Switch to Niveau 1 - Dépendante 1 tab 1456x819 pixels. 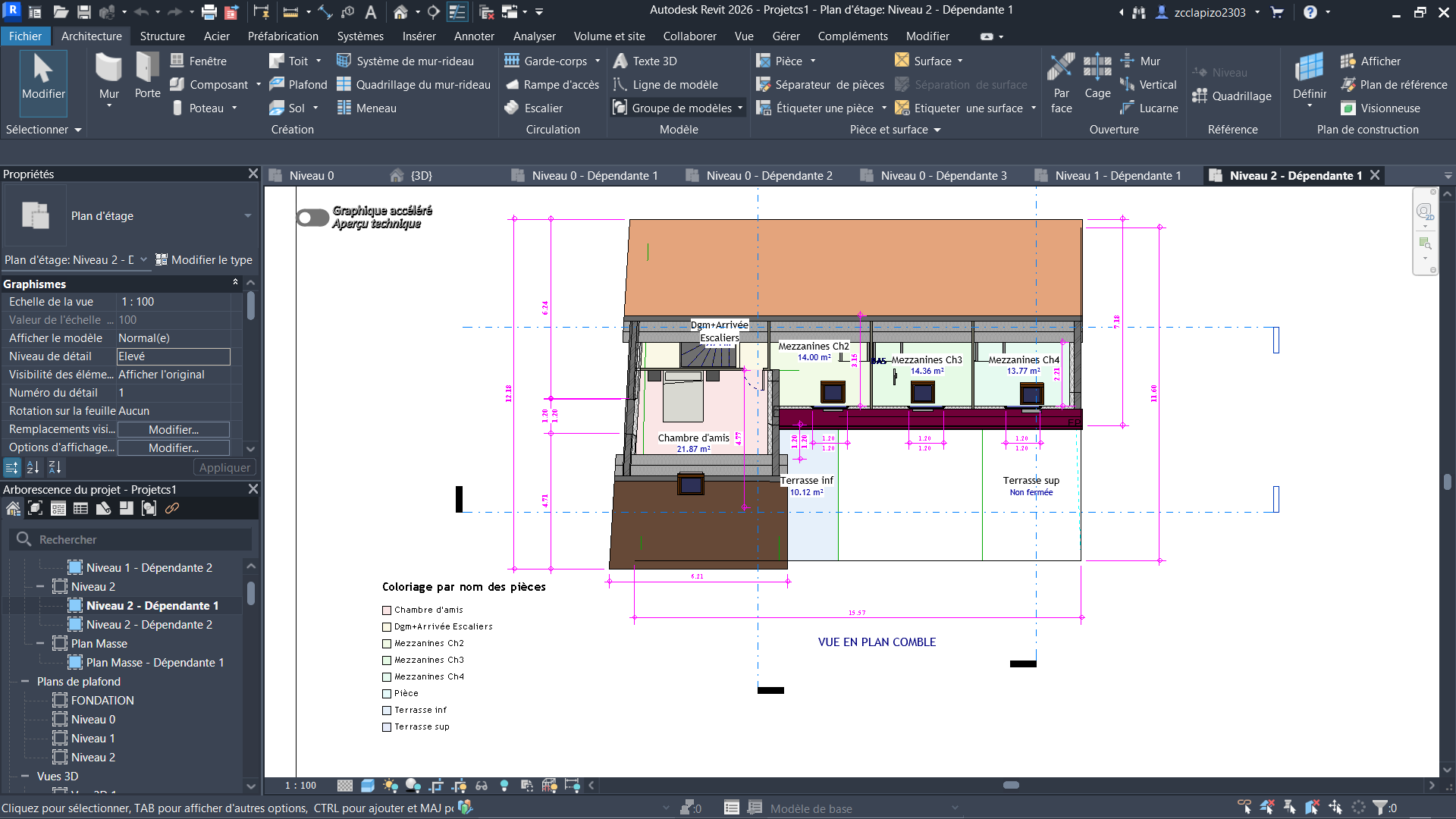click(x=1117, y=176)
